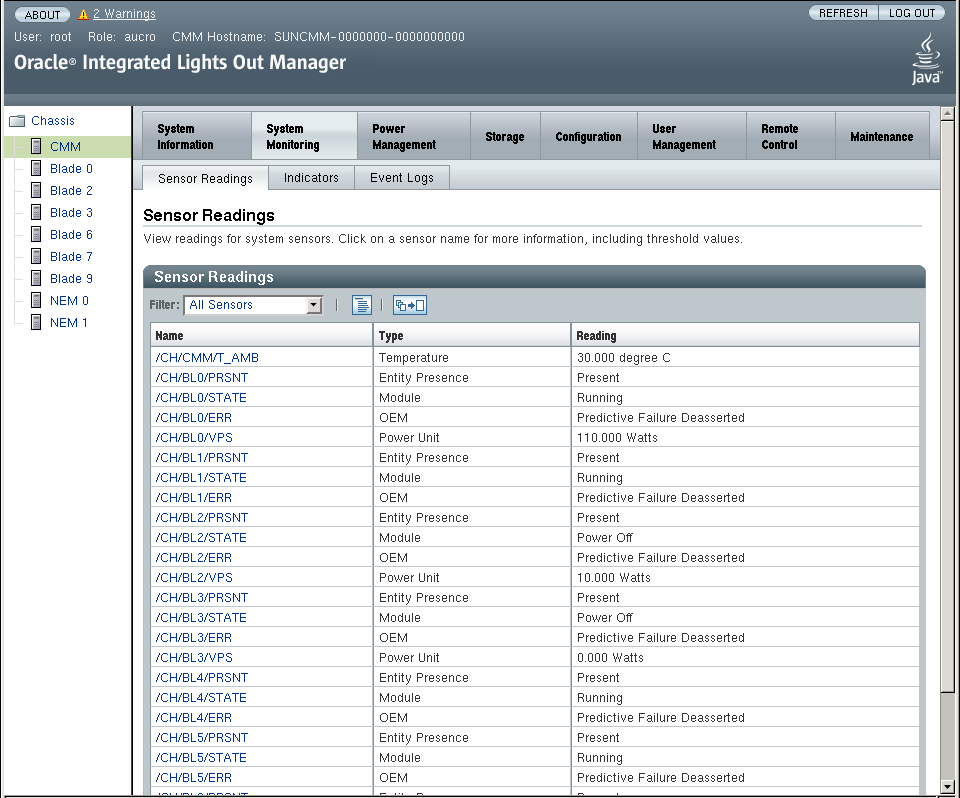This screenshot has width=960, height=798.
Task: Click the server icon beside Blade 3
Action: pyautogui.click(x=37, y=213)
